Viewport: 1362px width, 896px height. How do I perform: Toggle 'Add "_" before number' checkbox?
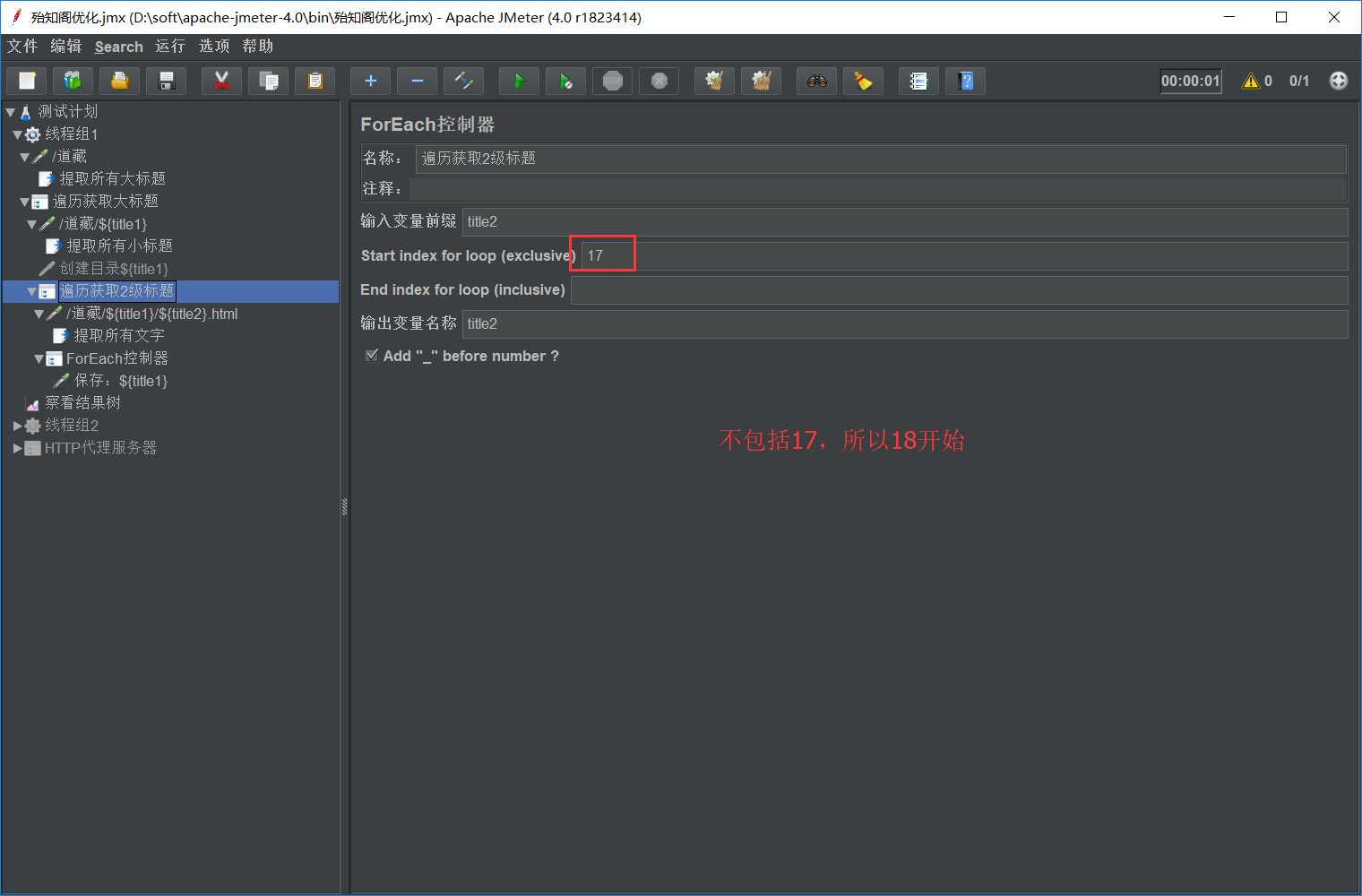(x=371, y=356)
